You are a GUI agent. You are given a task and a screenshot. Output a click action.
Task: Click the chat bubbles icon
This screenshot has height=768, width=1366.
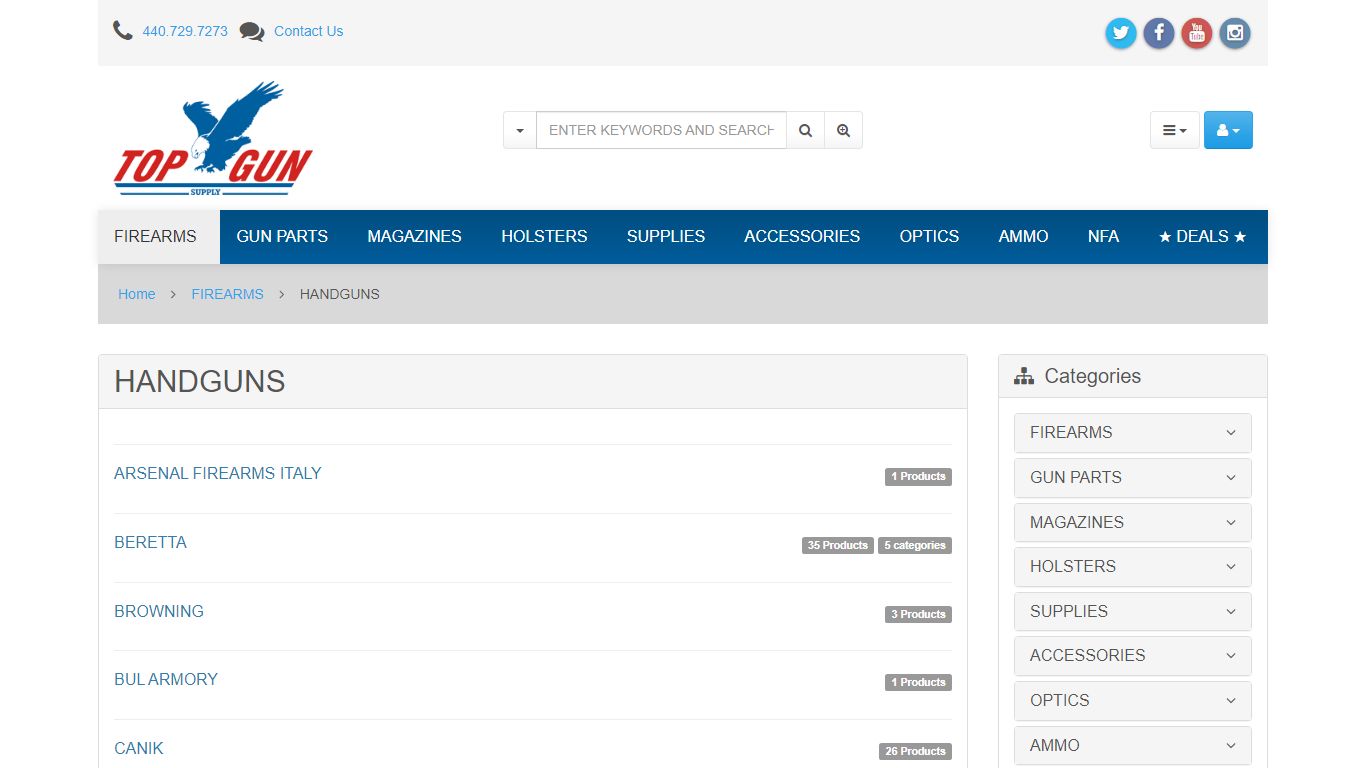(x=252, y=32)
